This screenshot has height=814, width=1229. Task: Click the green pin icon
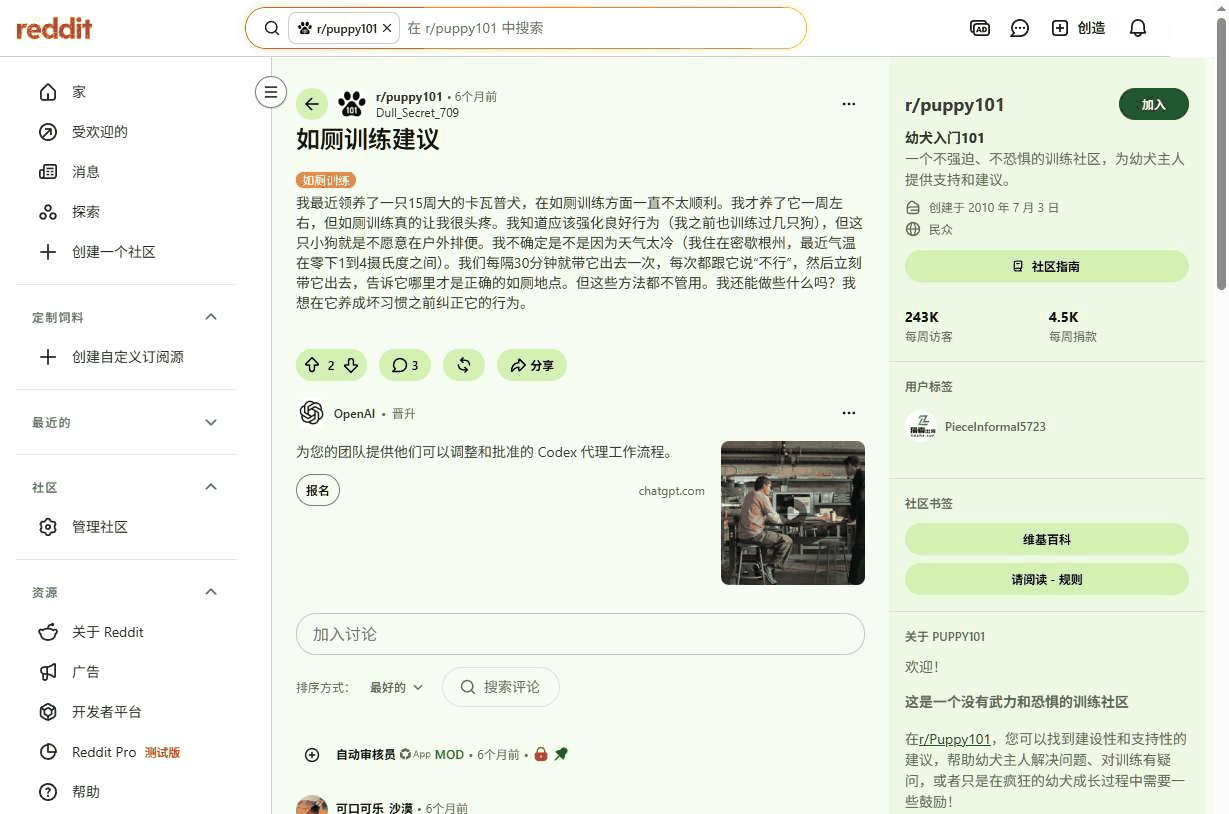tap(561, 754)
